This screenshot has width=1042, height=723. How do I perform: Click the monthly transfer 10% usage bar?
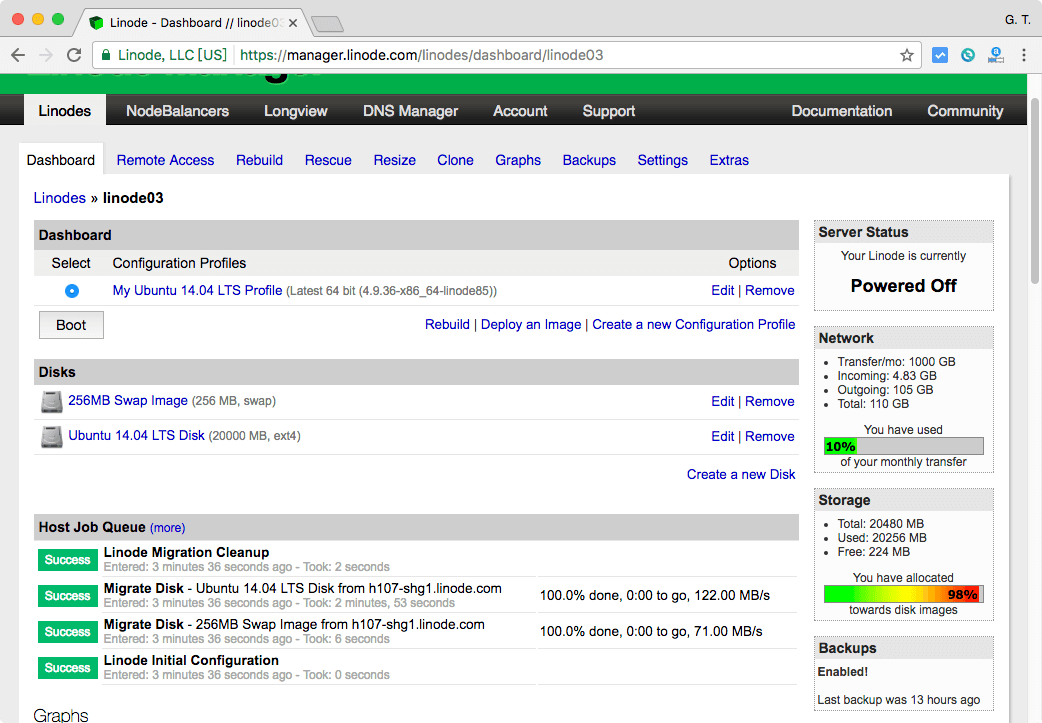pyautogui.click(x=903, y=446)
